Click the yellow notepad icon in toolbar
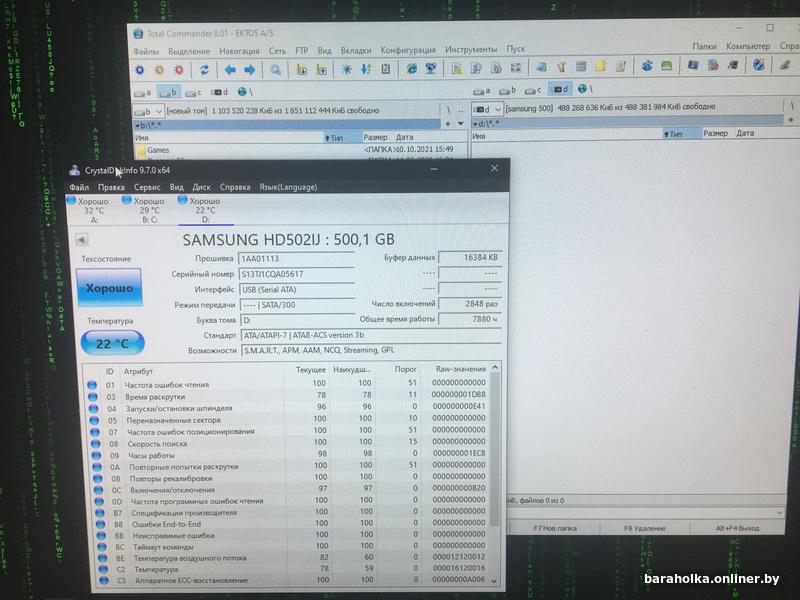The height and width of the screenshot is (600, 800). (601, 66)
